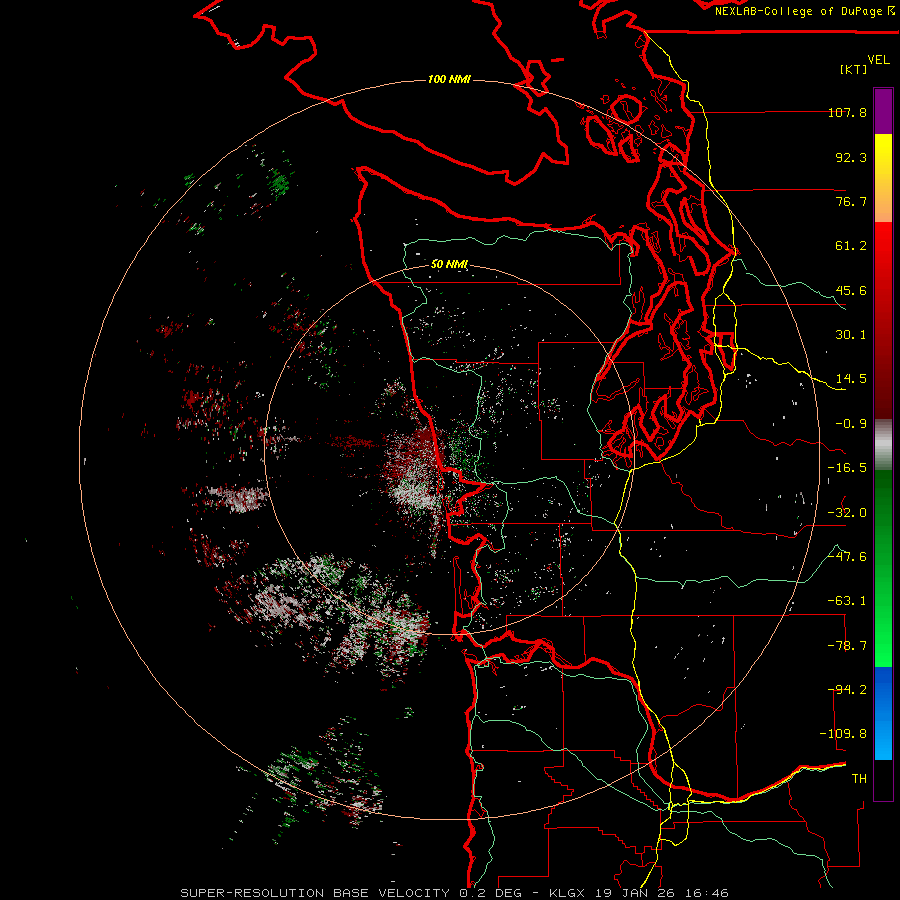Click the Super-Resolution Base Velocity caption

pos(455,893)
